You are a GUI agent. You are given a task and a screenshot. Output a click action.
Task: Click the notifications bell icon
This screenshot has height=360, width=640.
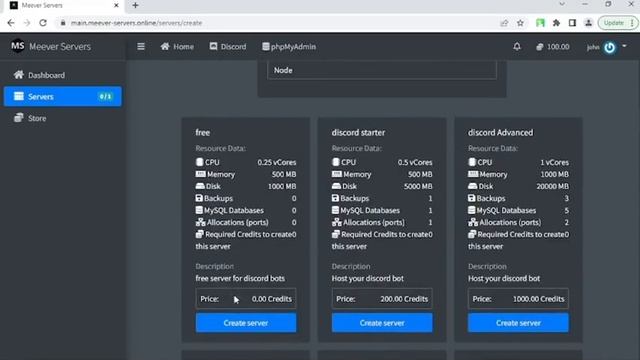pyautogui.click(x=517, y=47)
